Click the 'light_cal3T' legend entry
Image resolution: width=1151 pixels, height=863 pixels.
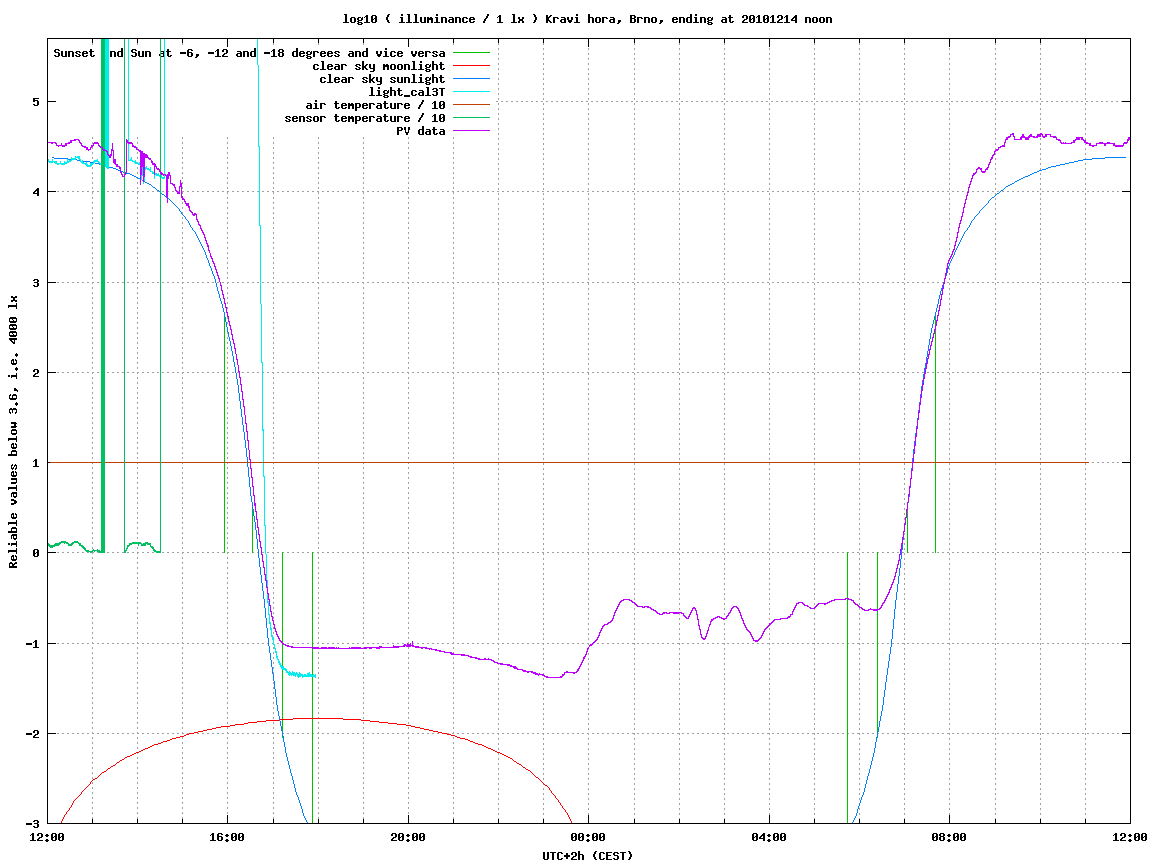[x=407, y=92]
